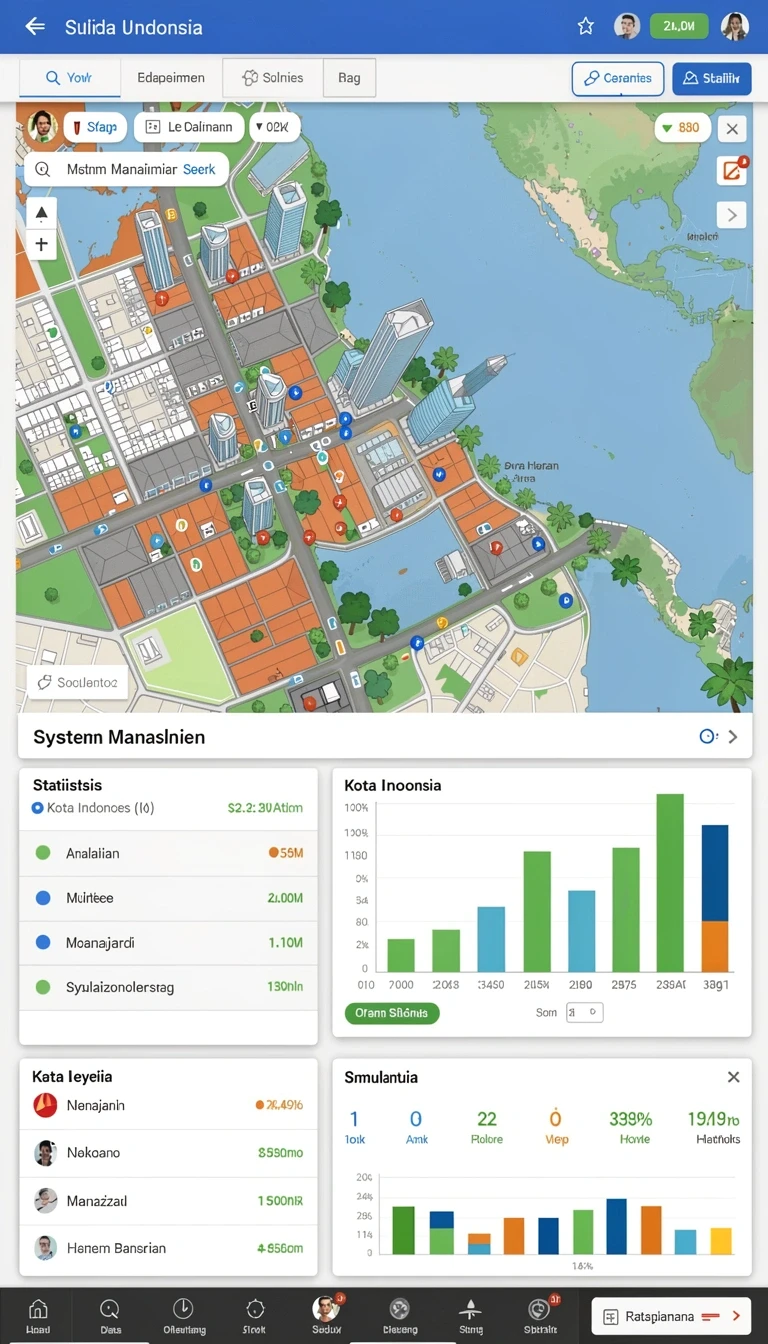Open the 880 dropdown on the map

click(x=683, y=128)
